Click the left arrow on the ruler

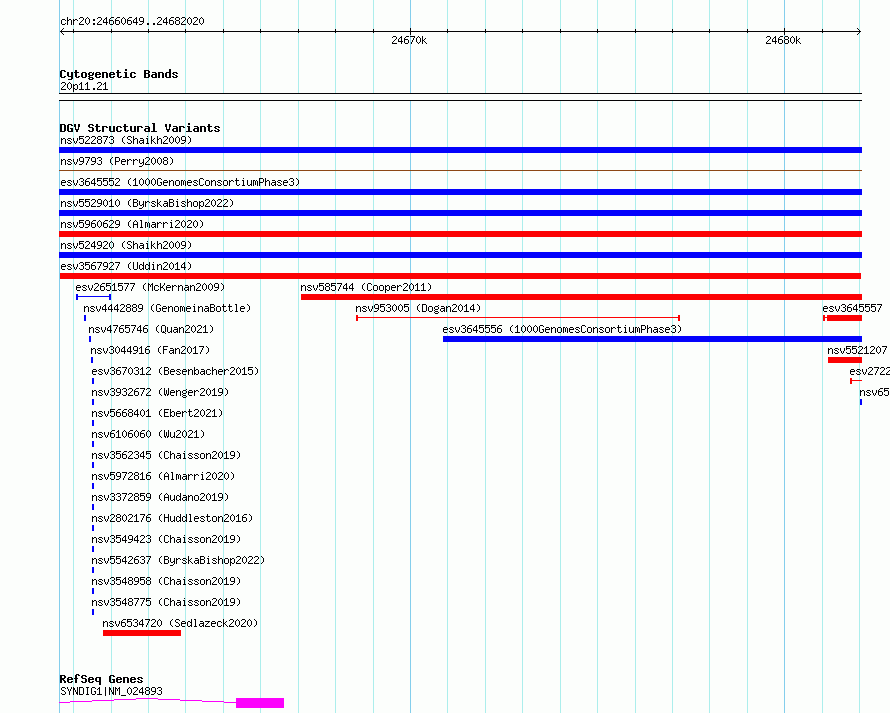click(x=63, y=32)
